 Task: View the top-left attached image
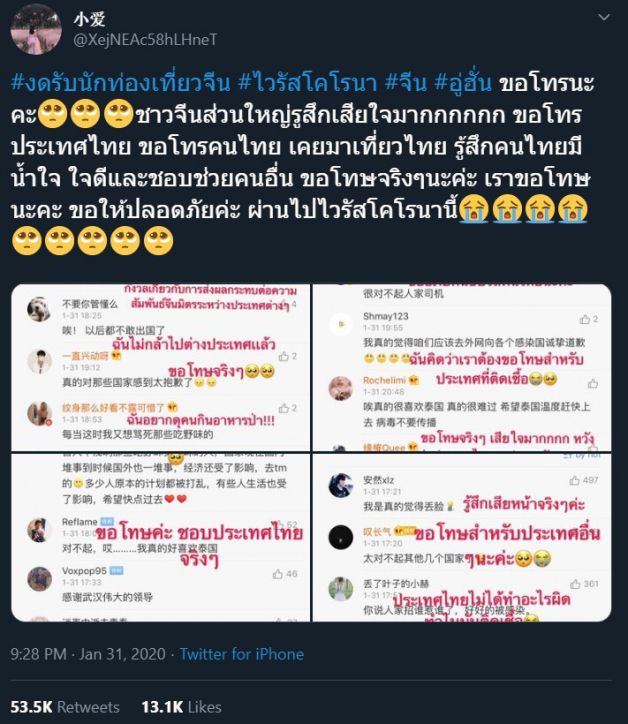[x=161, y=368]
